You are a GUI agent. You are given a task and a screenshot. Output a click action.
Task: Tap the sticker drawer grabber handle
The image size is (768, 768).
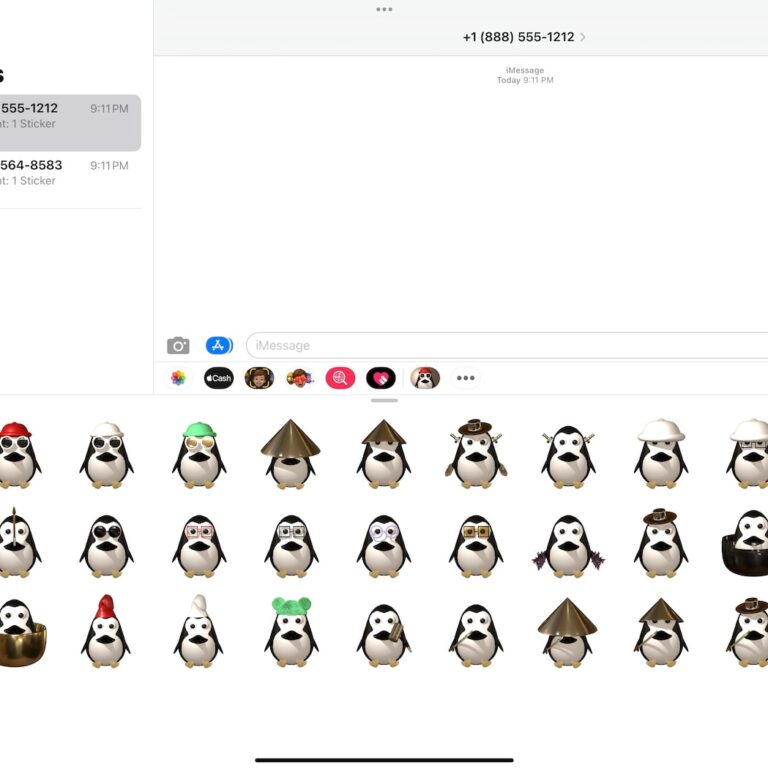pyautogui.click(x=384, y=400)
